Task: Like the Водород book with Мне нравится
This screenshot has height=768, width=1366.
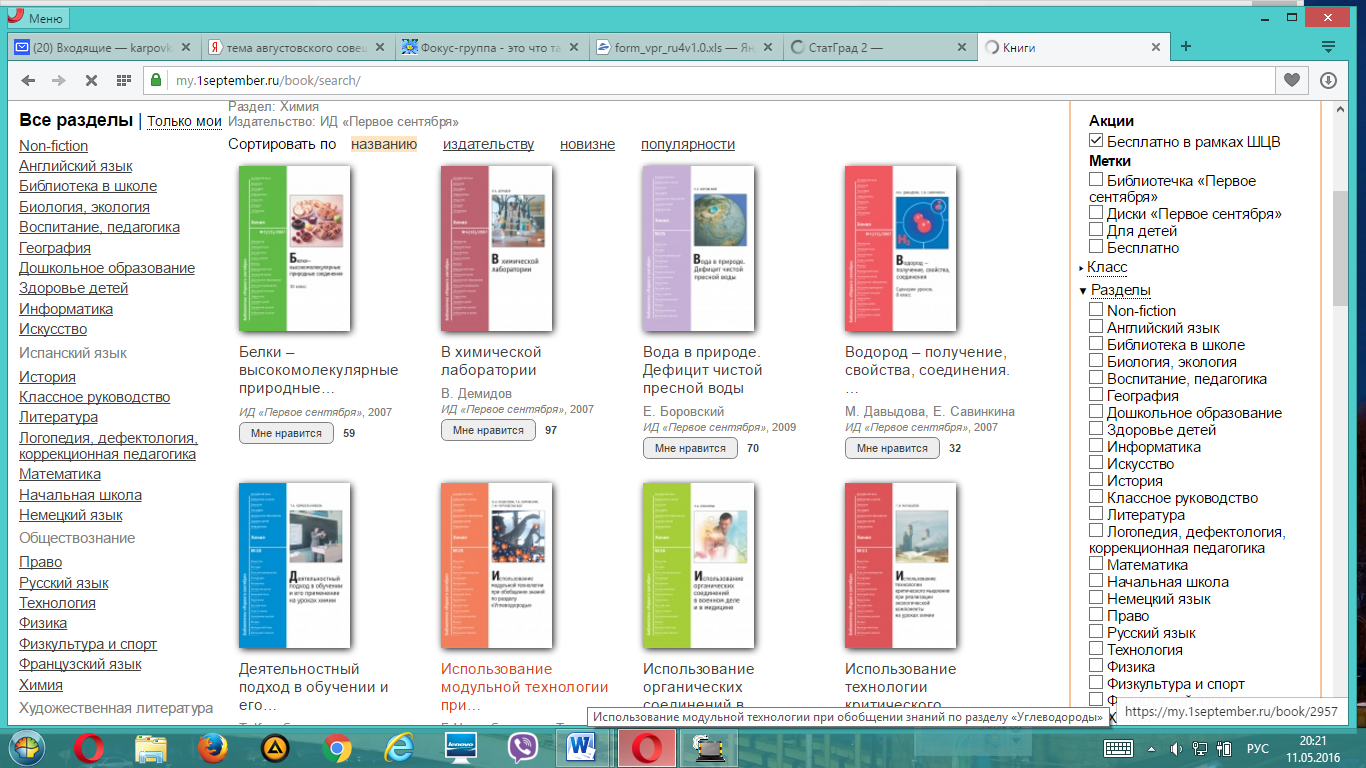Action: click(892, 448)
